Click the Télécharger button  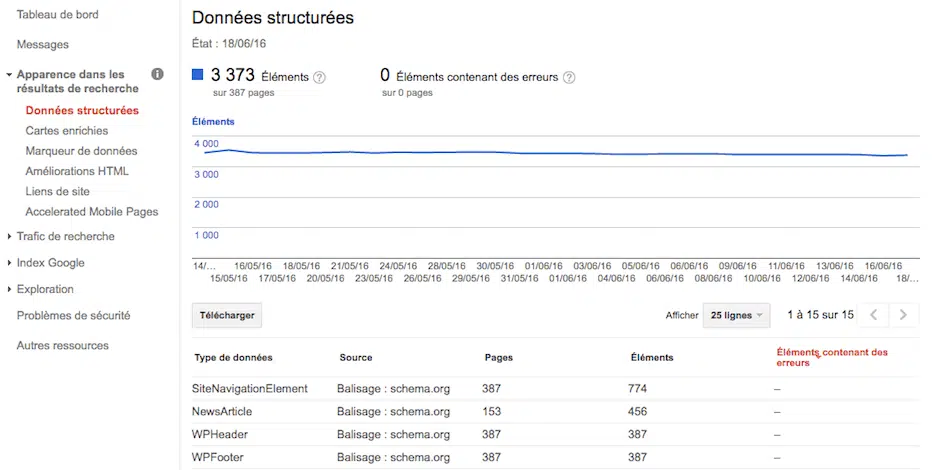click(227, 315)
